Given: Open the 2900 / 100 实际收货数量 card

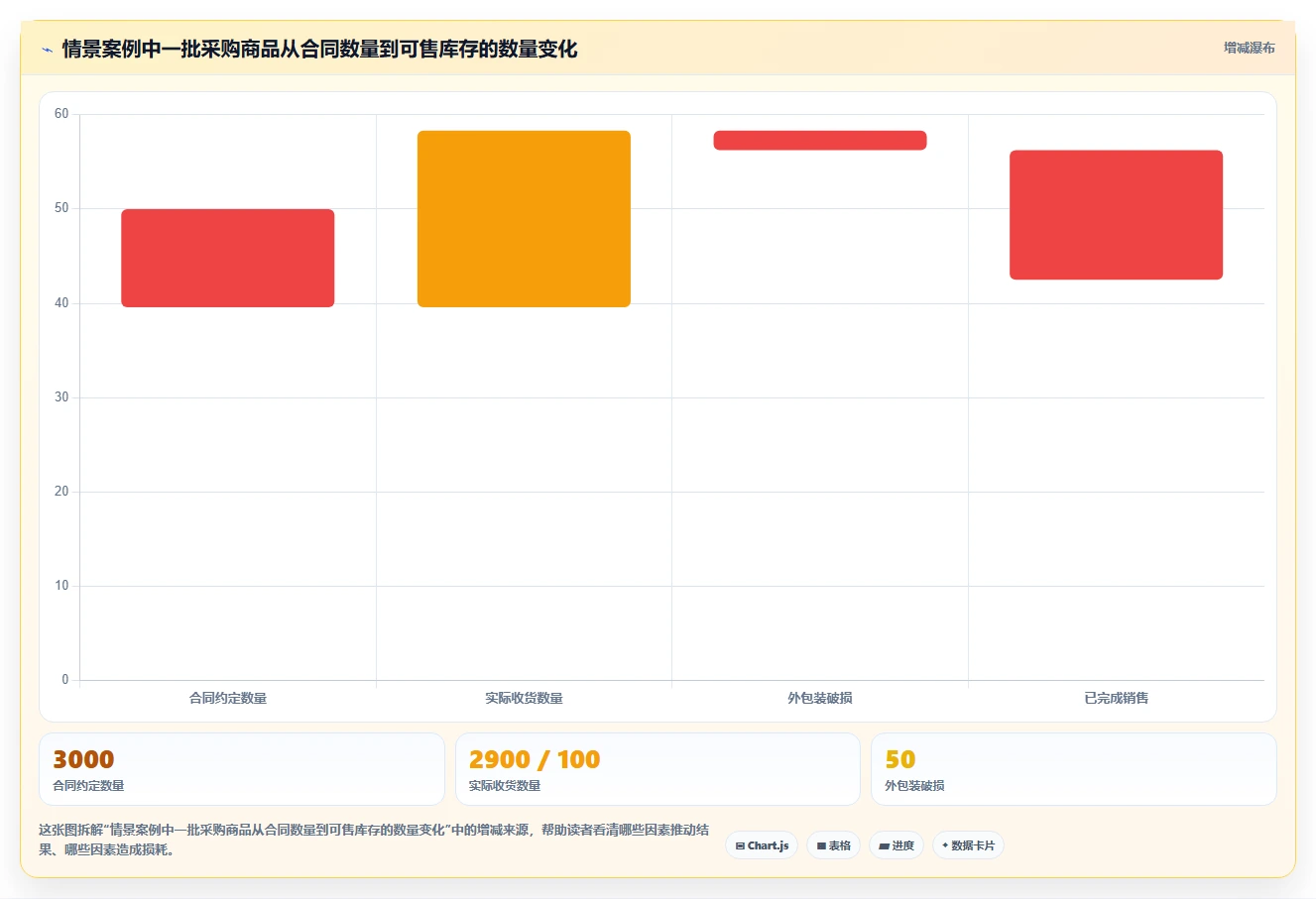Looking at the screenshot, I should coord(658,769).
